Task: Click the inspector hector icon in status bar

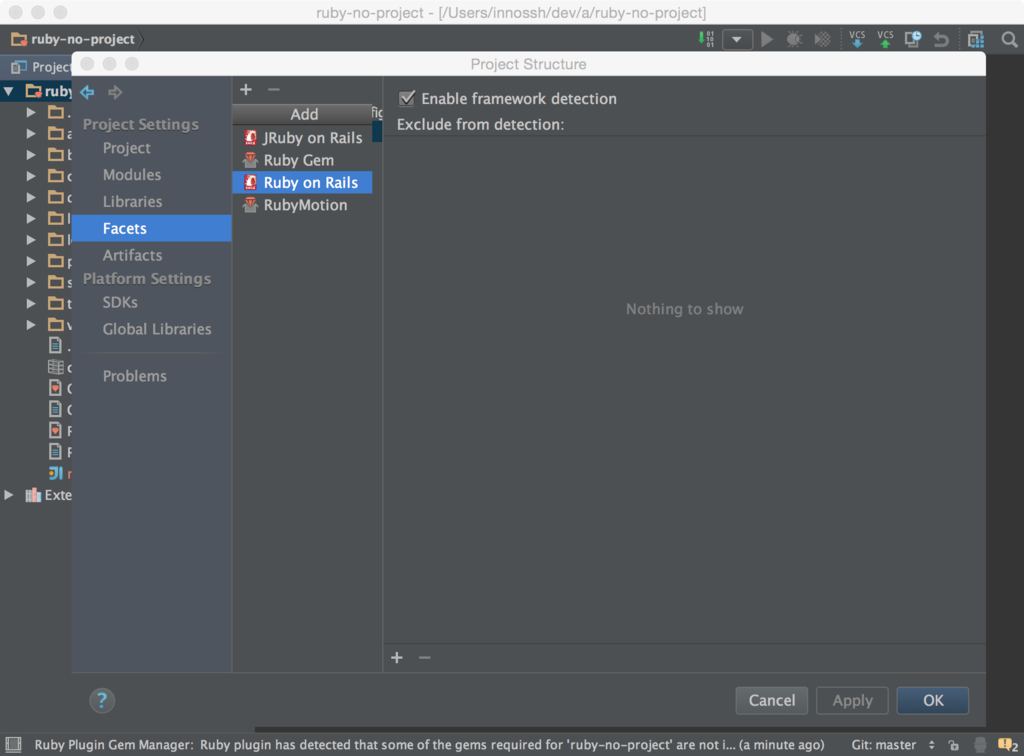Action: point(980,745)
